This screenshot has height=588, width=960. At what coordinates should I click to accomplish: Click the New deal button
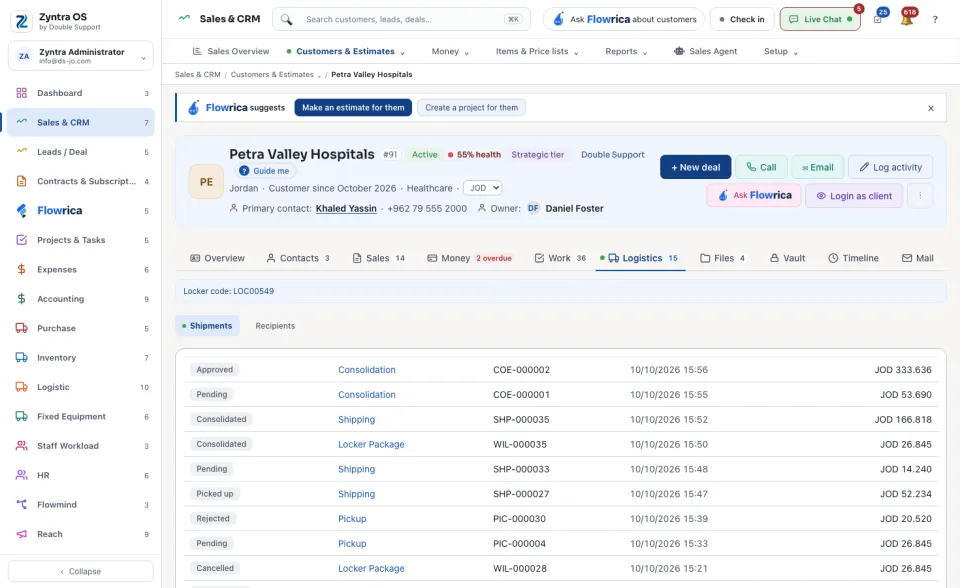pyautogui.click(x=696, y=167)
